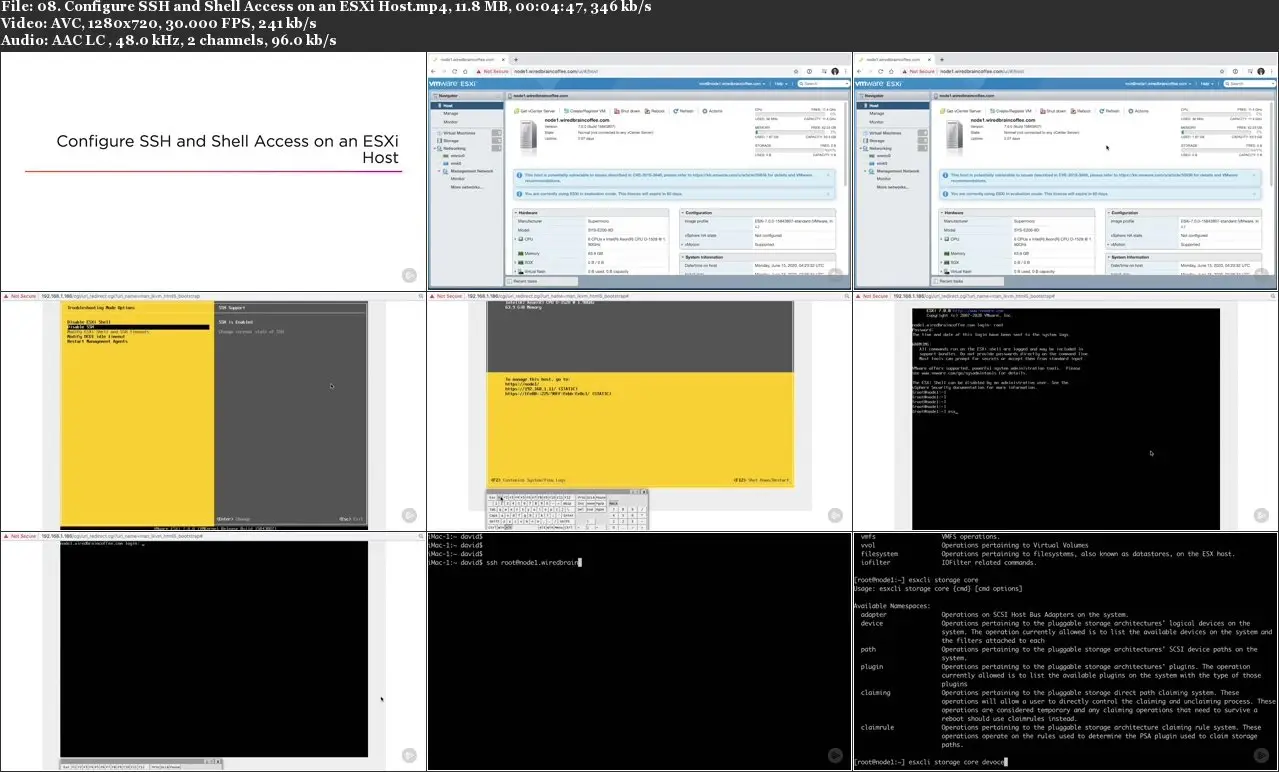Select Manage under Host in top-middle frame
This screenshot has width=1279, height=772.
(x=451, y=114)
